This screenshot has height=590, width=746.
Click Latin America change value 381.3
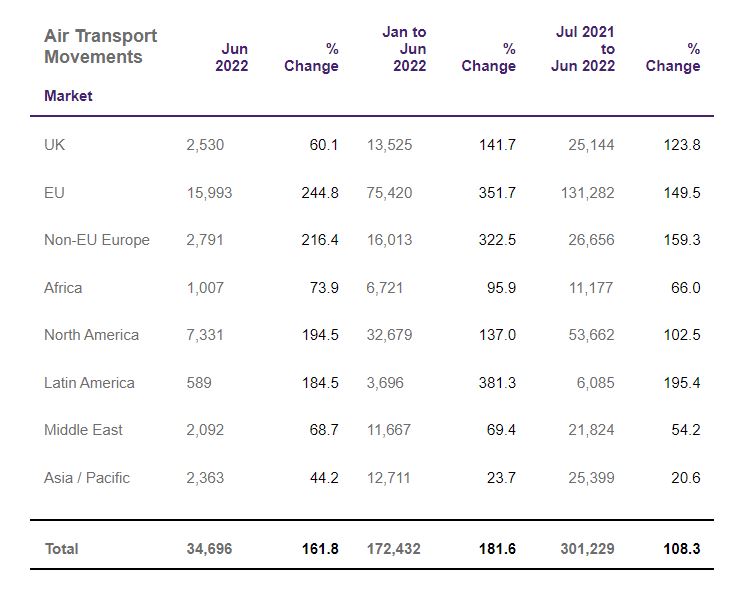click(x=497, y=383)
